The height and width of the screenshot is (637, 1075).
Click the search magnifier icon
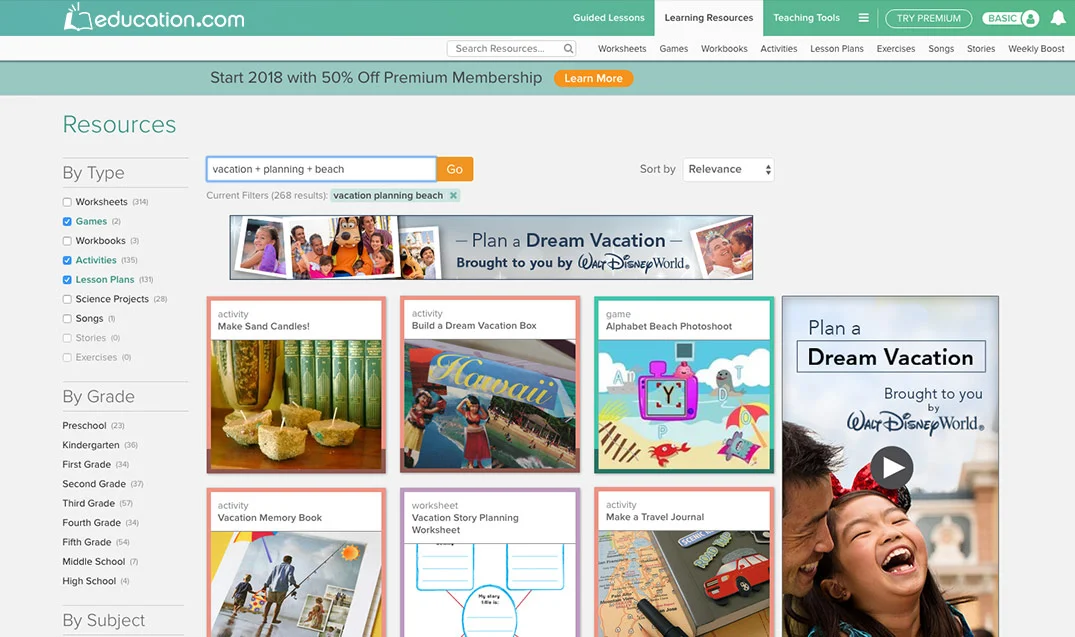point(568,49)
